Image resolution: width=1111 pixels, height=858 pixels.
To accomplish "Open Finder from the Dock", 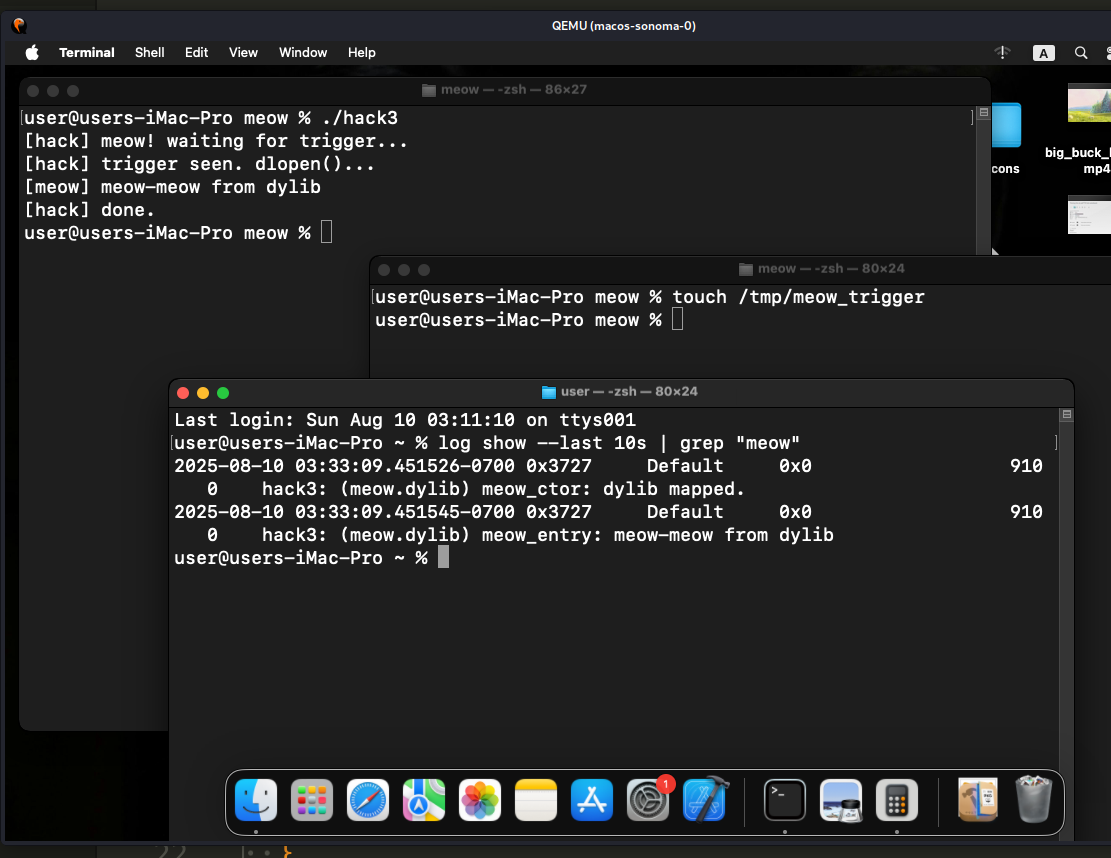I will tap(256, 800).
